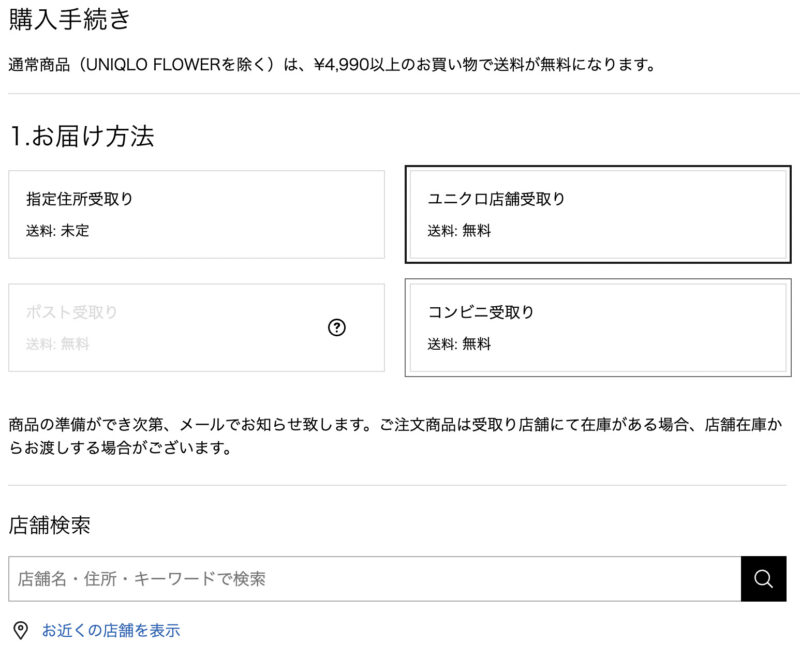Select コンビニ受取り pickup option

pos(598,327)
